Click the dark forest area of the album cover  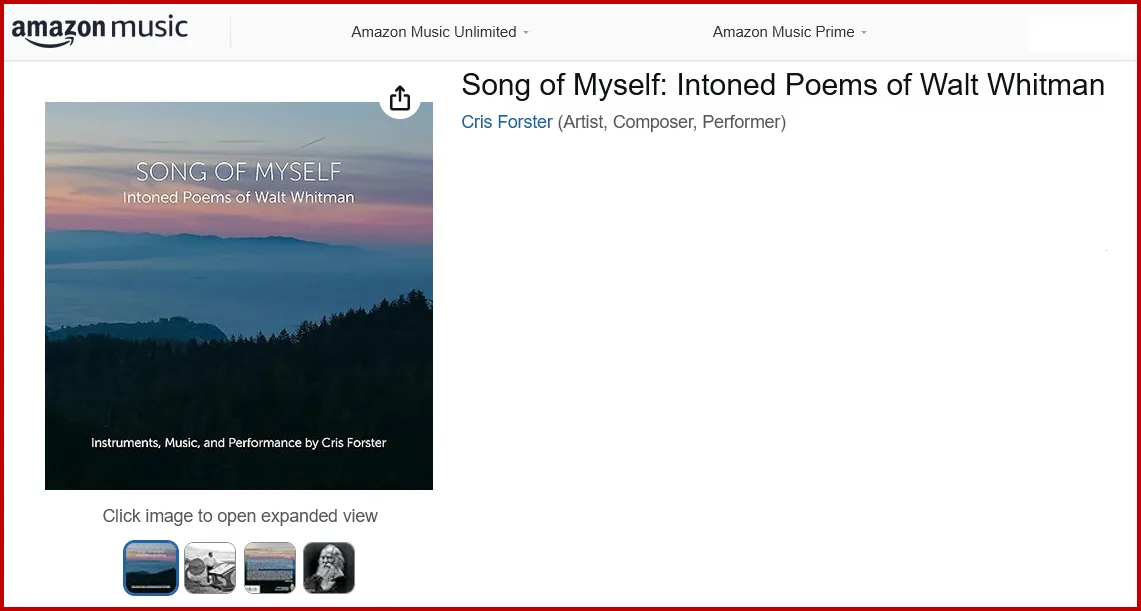(300, 380)
